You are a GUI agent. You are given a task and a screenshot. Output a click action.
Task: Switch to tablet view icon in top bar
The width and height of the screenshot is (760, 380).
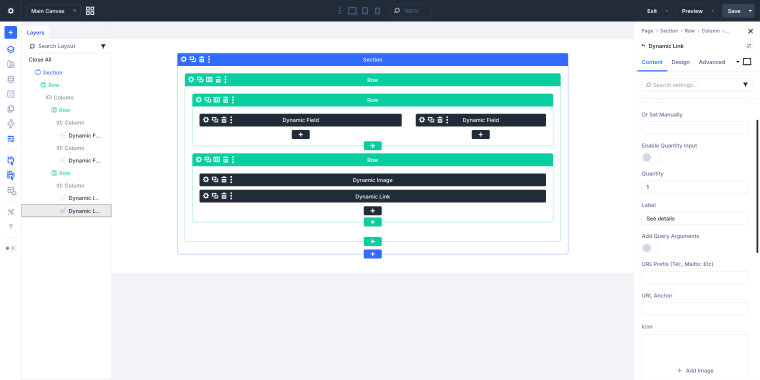[365, 11]
